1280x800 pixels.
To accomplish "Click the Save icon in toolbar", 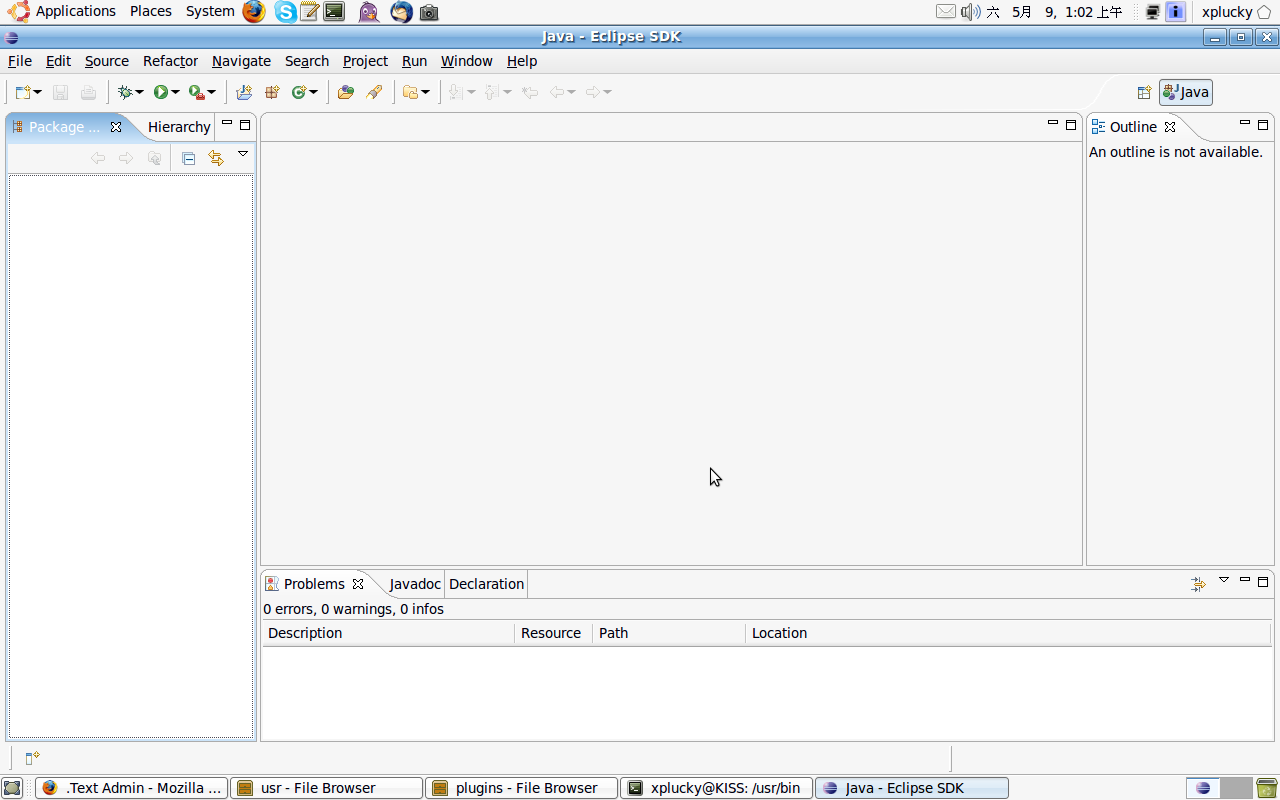I will 60,92.
